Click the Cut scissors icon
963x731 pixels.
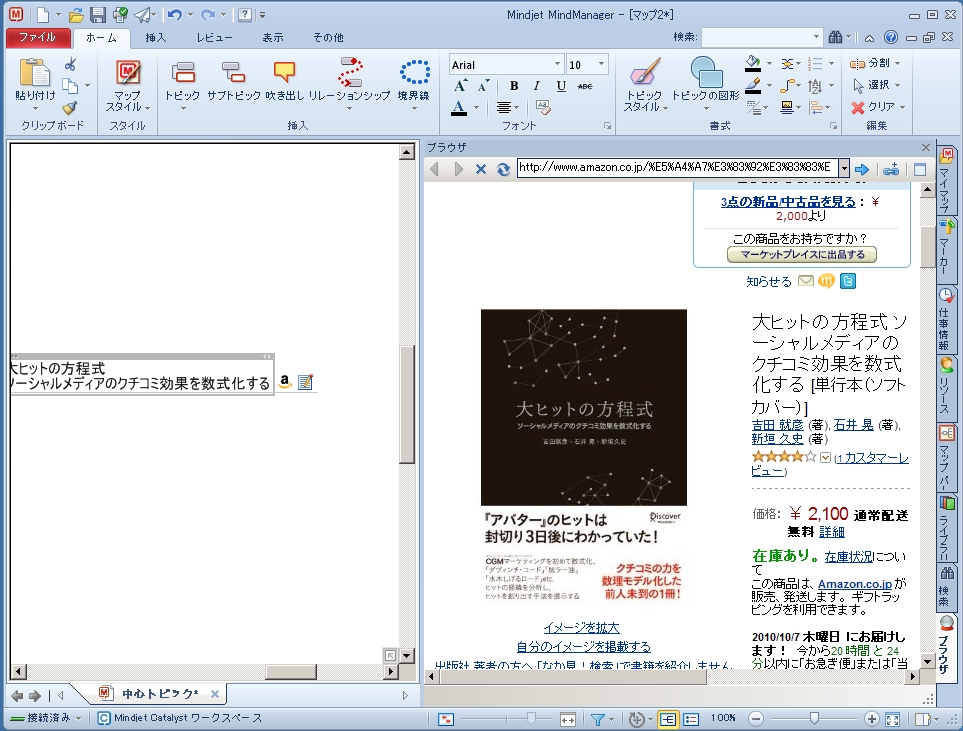(x=71, y=64)
